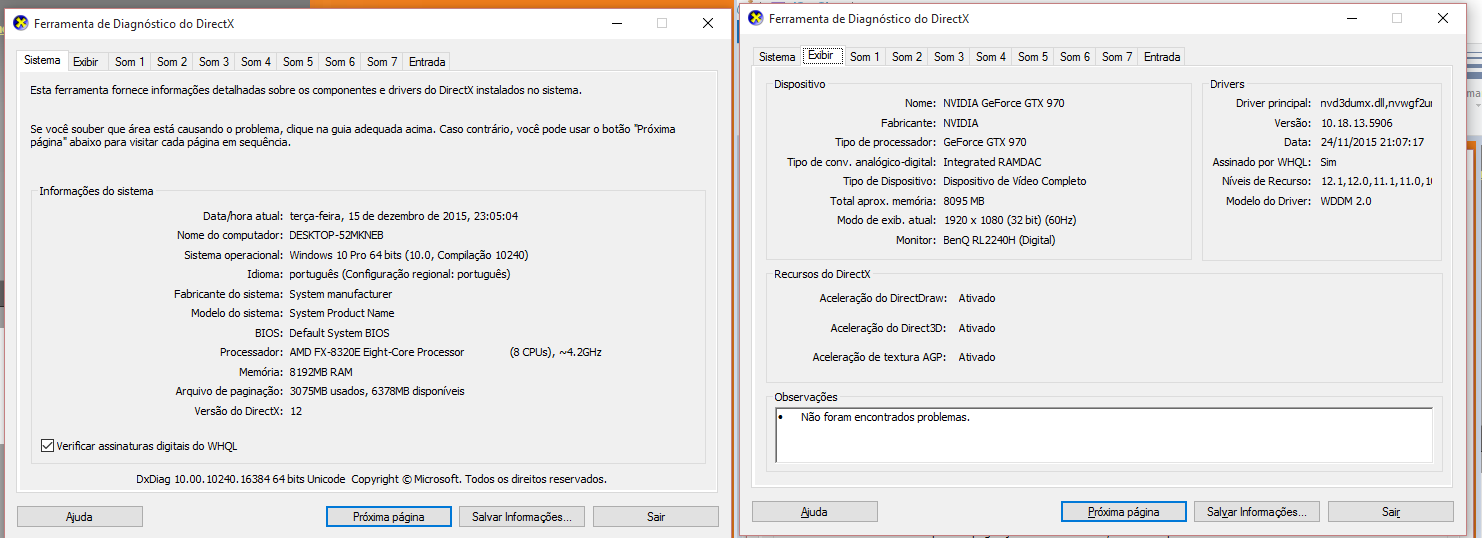Viewport: 1482px width, 538px height.
Task: Go to Som 4 tab in right window
Action: (x=991, y=57)
